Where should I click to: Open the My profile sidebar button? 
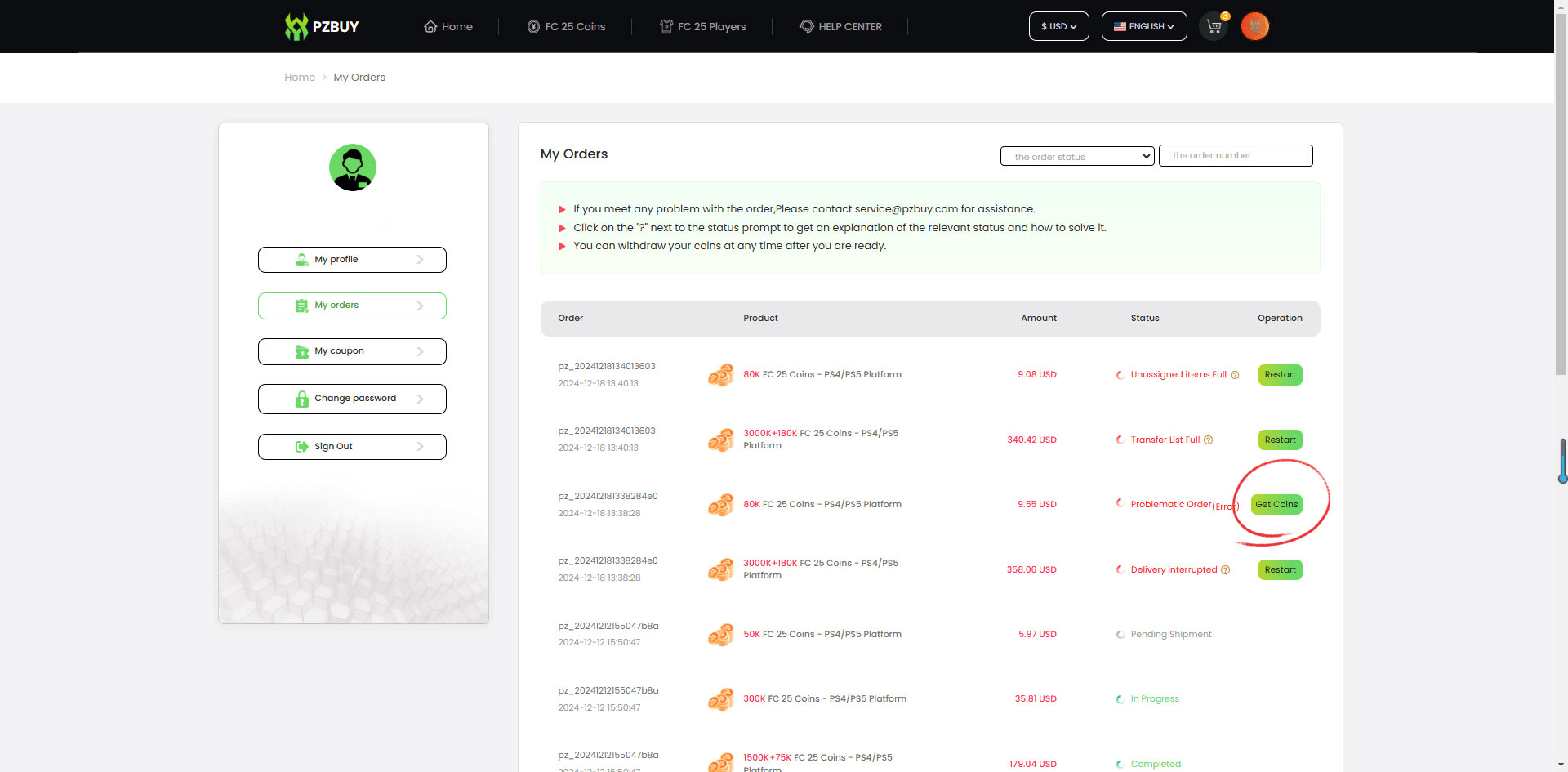click(x=352, y=260)
